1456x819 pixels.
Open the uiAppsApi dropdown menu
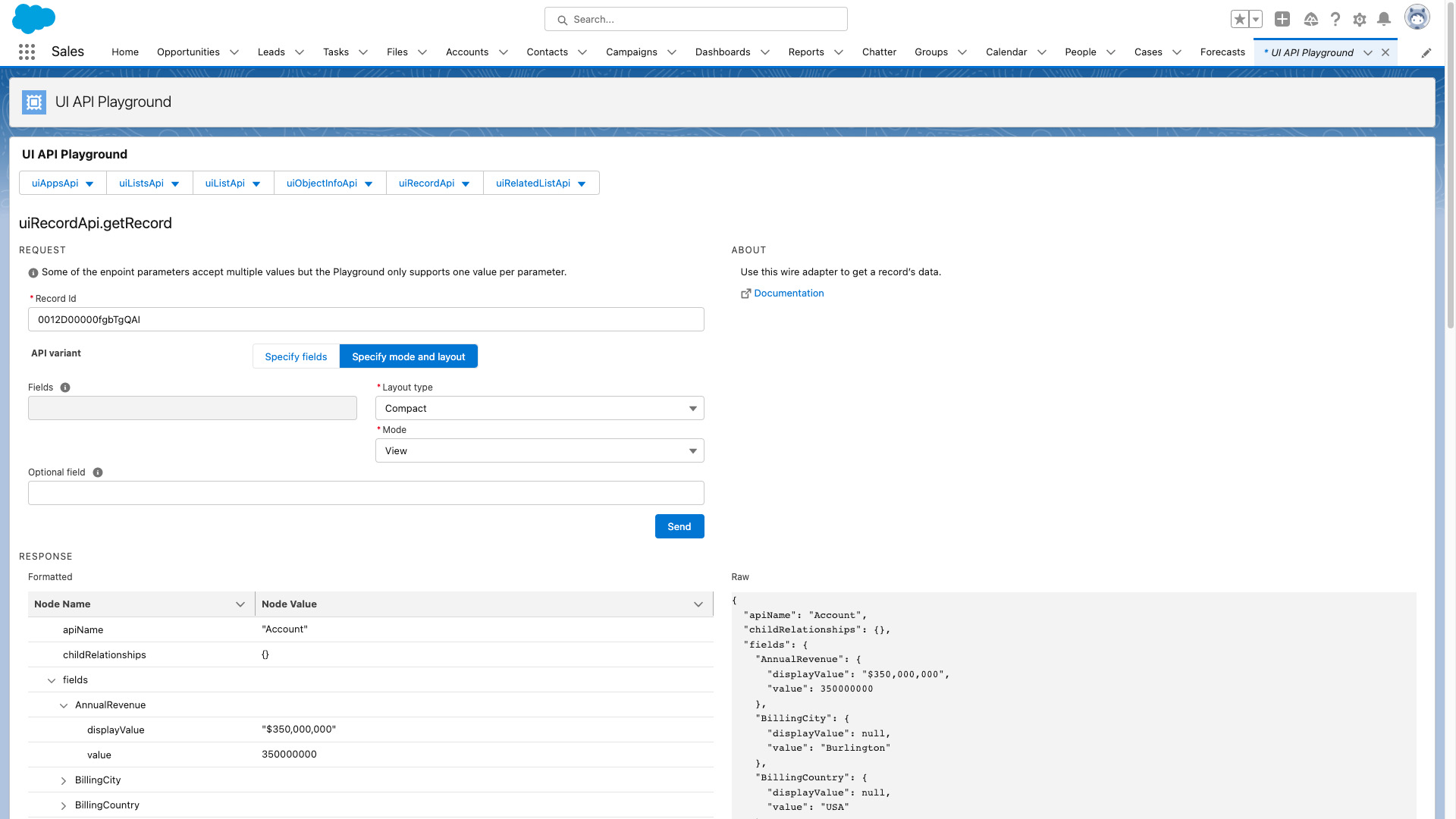[63, 183]
